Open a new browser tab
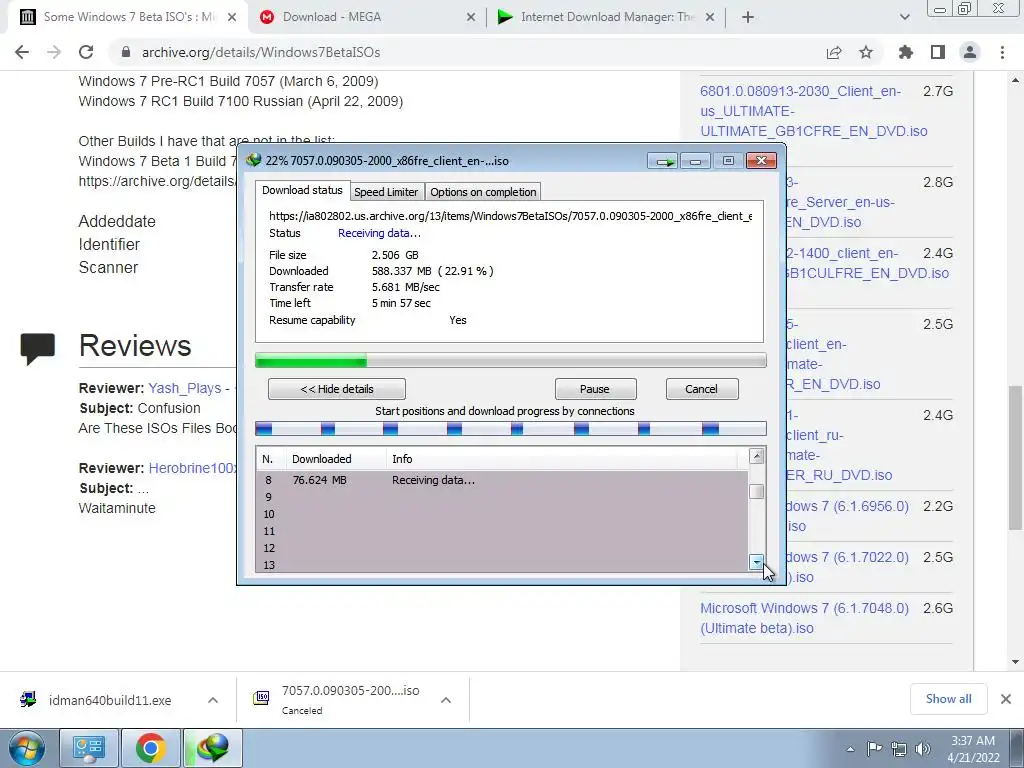The height and width of the screenshot is (768, 1024). coord(748,17)
